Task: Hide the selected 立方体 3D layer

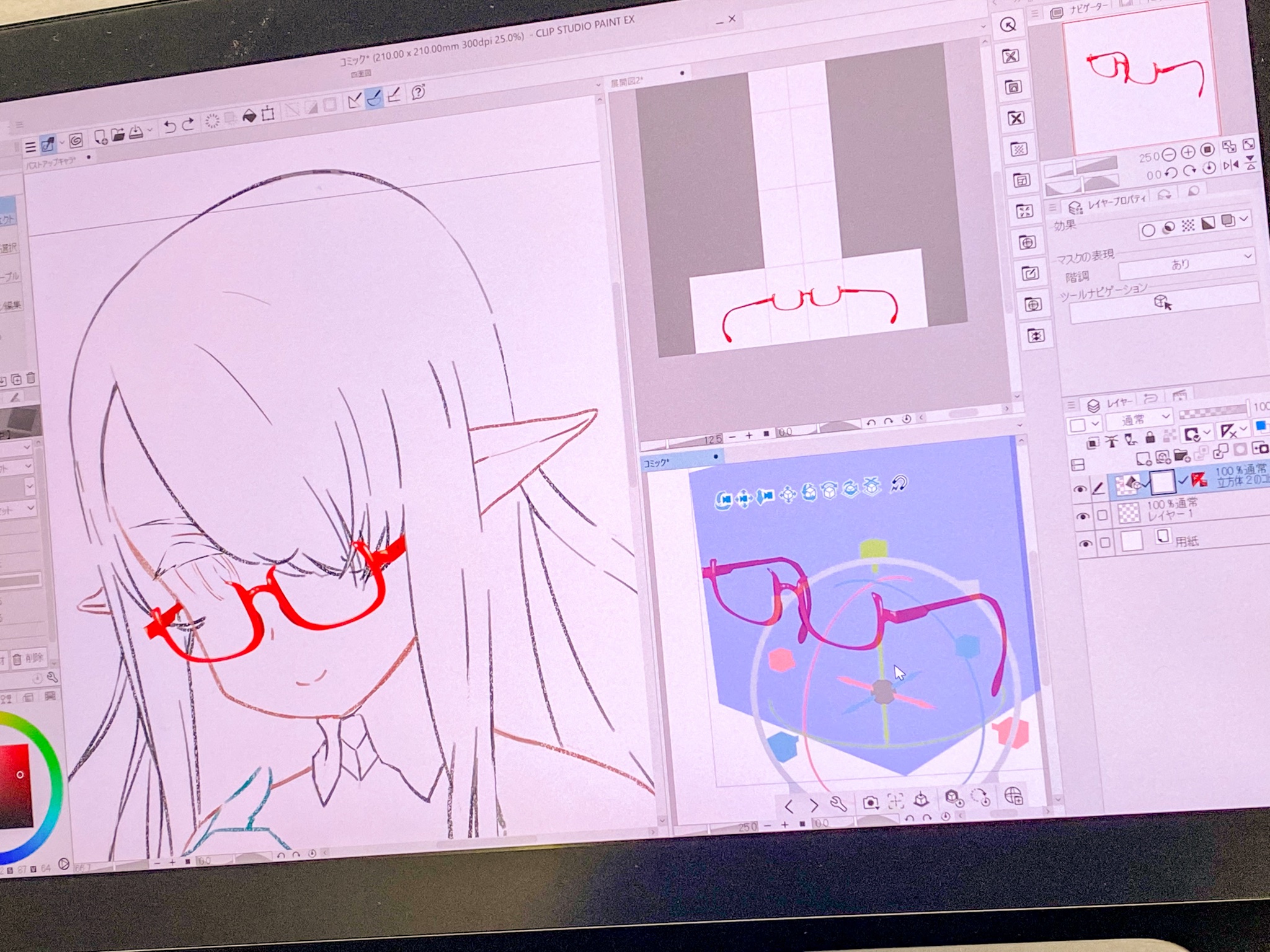Action: [x=1080, y=490]
